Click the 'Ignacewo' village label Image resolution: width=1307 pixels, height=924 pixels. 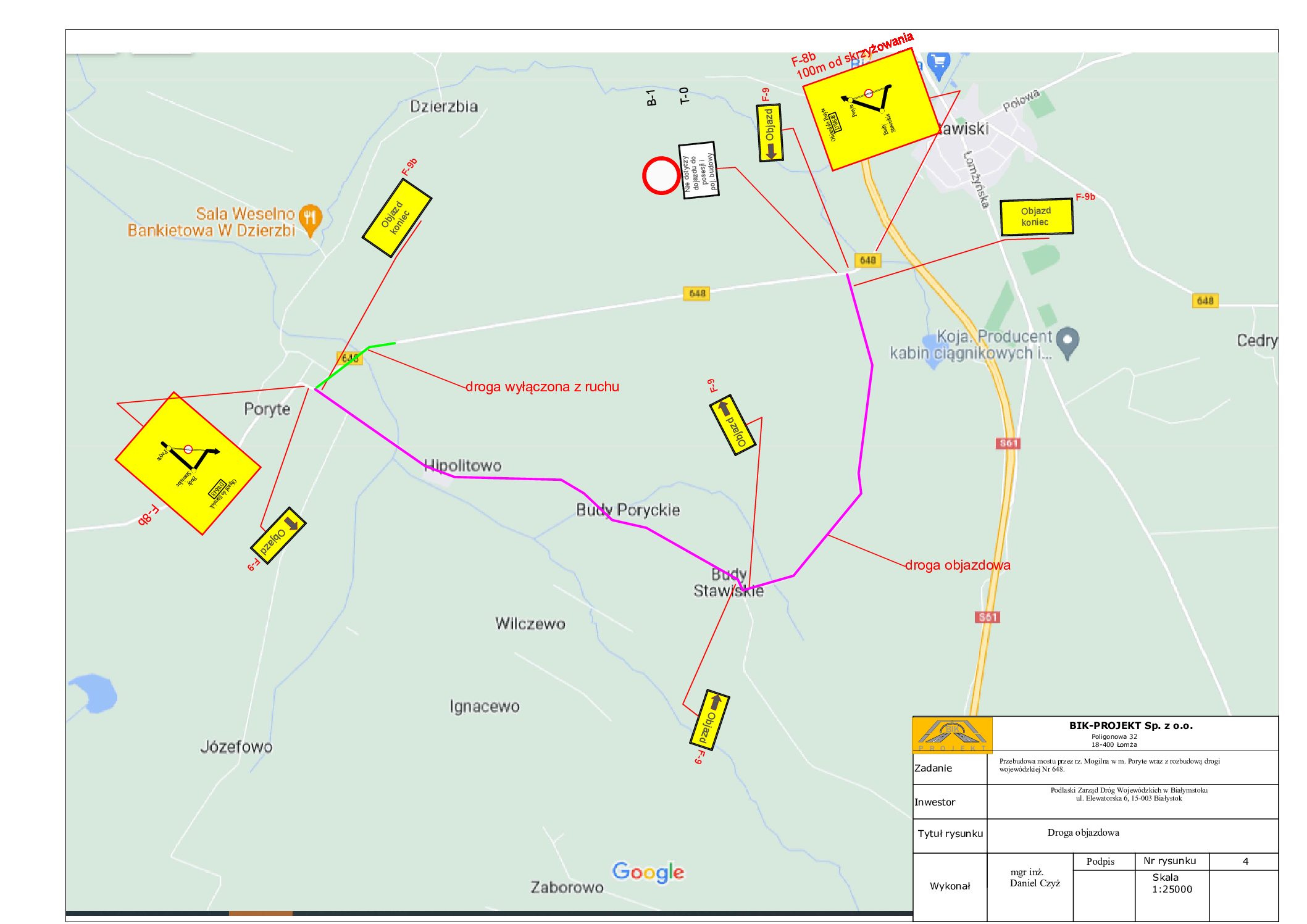point(485,706)
